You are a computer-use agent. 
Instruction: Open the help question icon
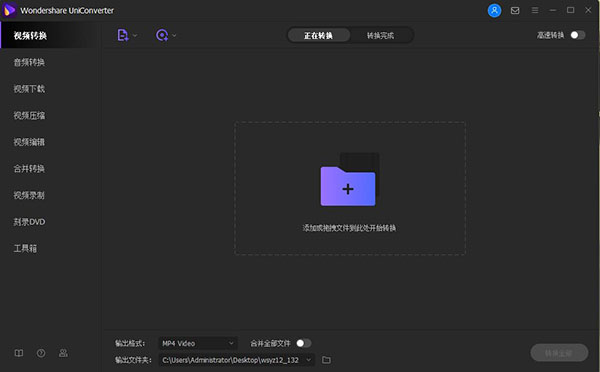tap(41, 353)
